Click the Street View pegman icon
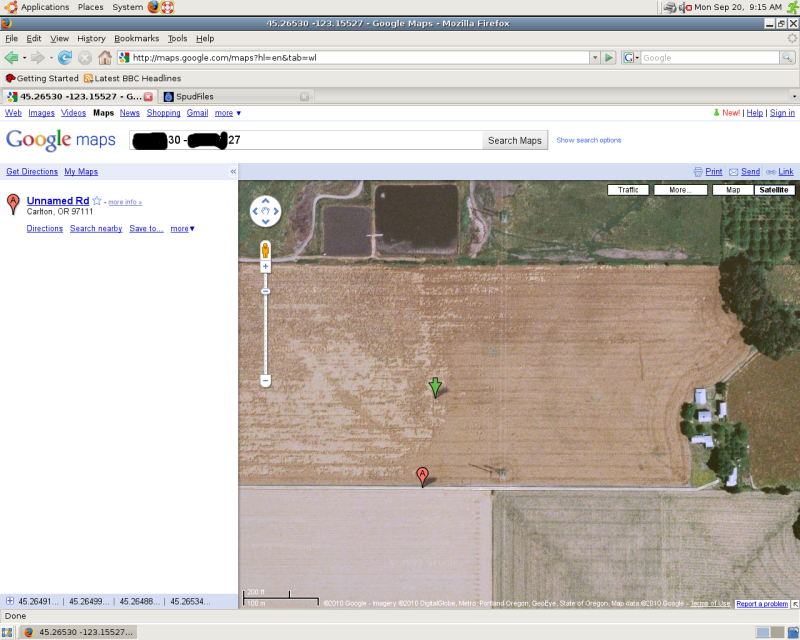 pyautogui.click(x=266, y=249)
